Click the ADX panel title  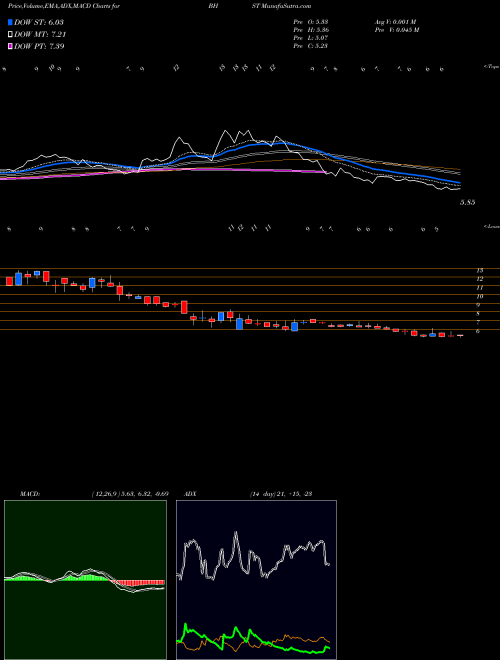coord(191,494)
